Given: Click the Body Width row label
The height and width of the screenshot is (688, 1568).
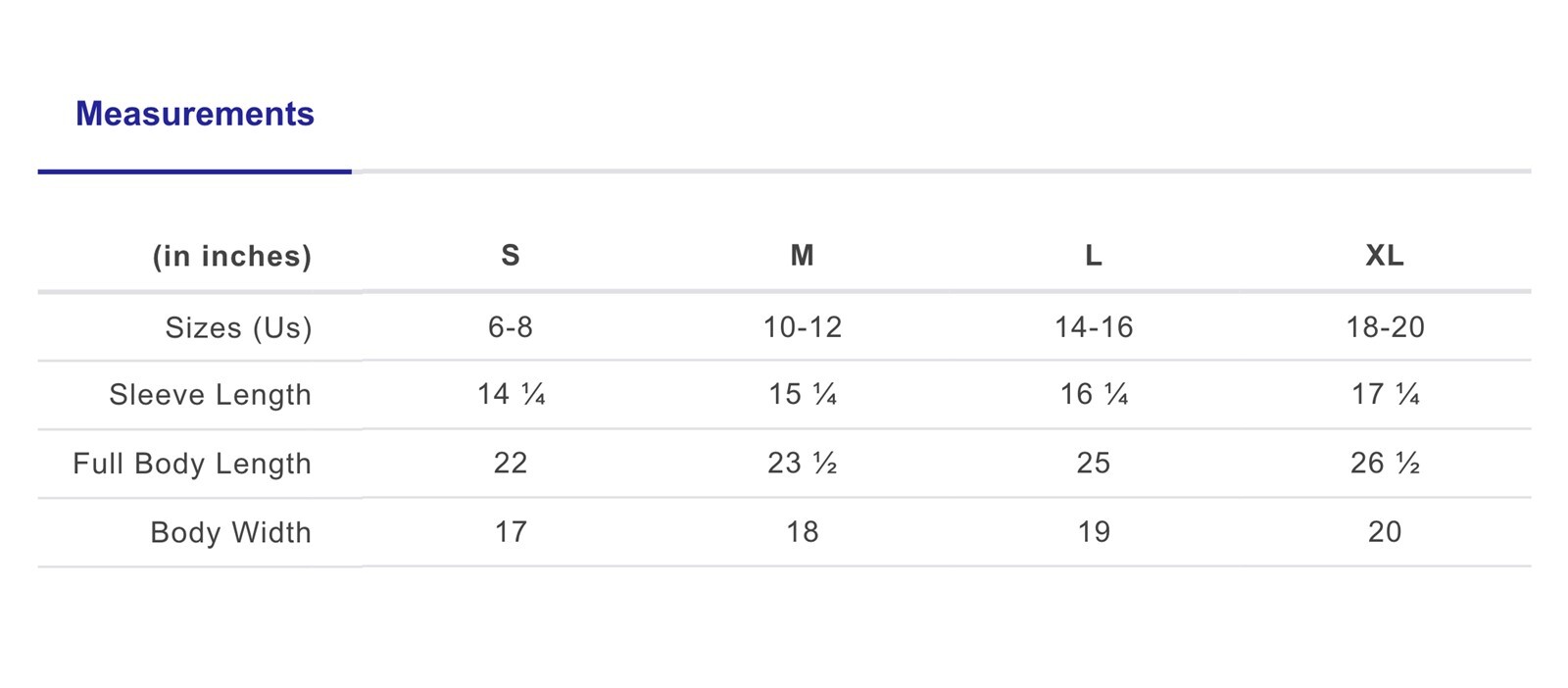Looking at the screenshot, I should click(230, 532).
